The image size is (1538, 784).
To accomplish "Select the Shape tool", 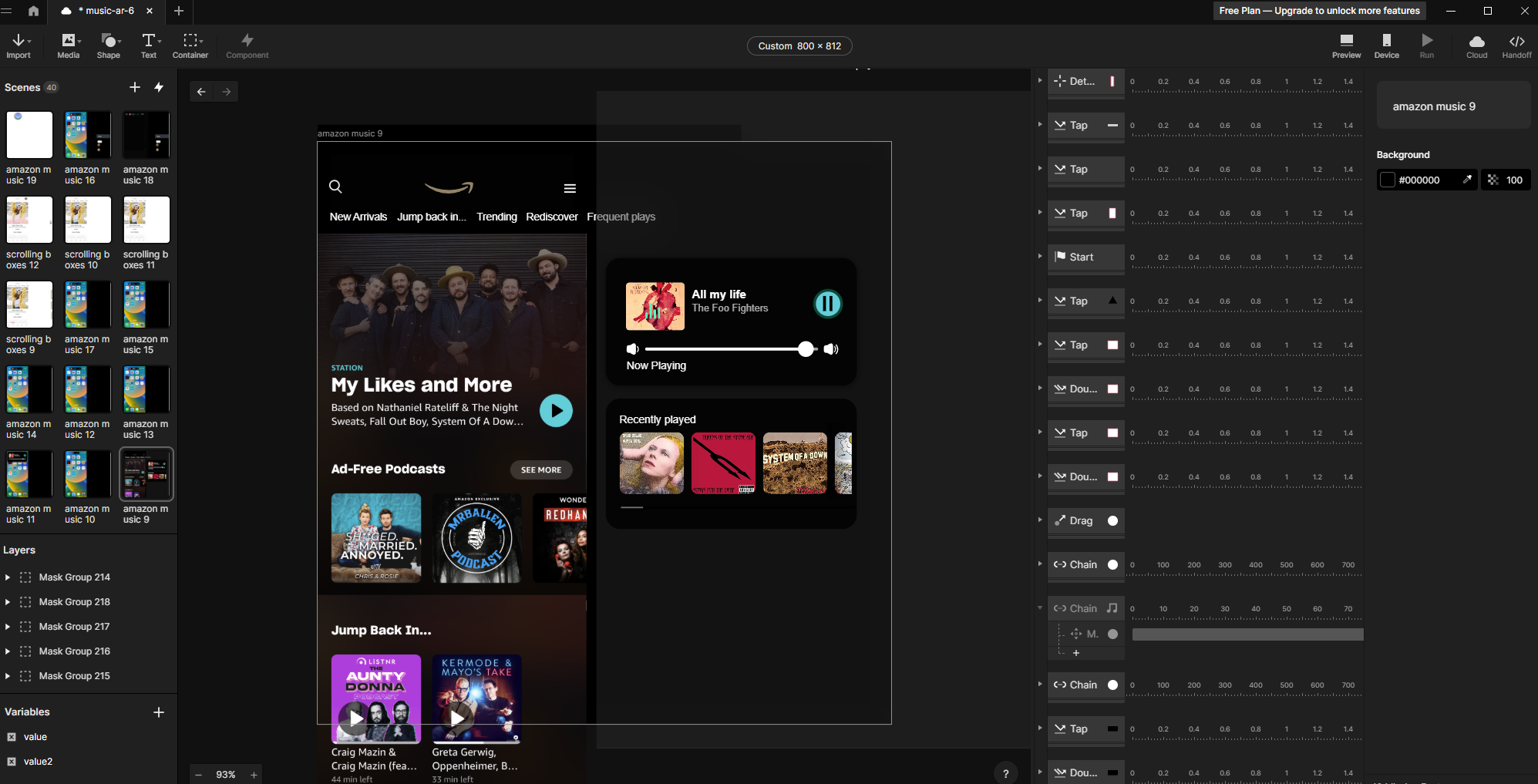I will [109, 46].
